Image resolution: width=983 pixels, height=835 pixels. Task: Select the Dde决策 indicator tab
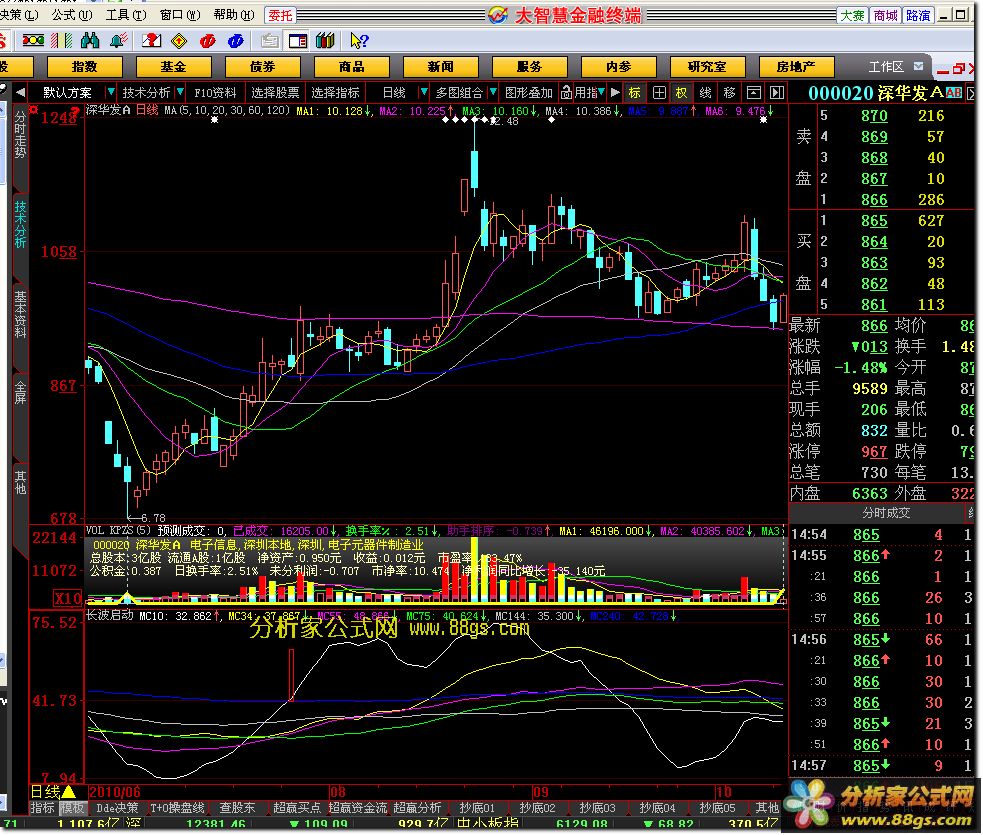(x=117, y=808)
